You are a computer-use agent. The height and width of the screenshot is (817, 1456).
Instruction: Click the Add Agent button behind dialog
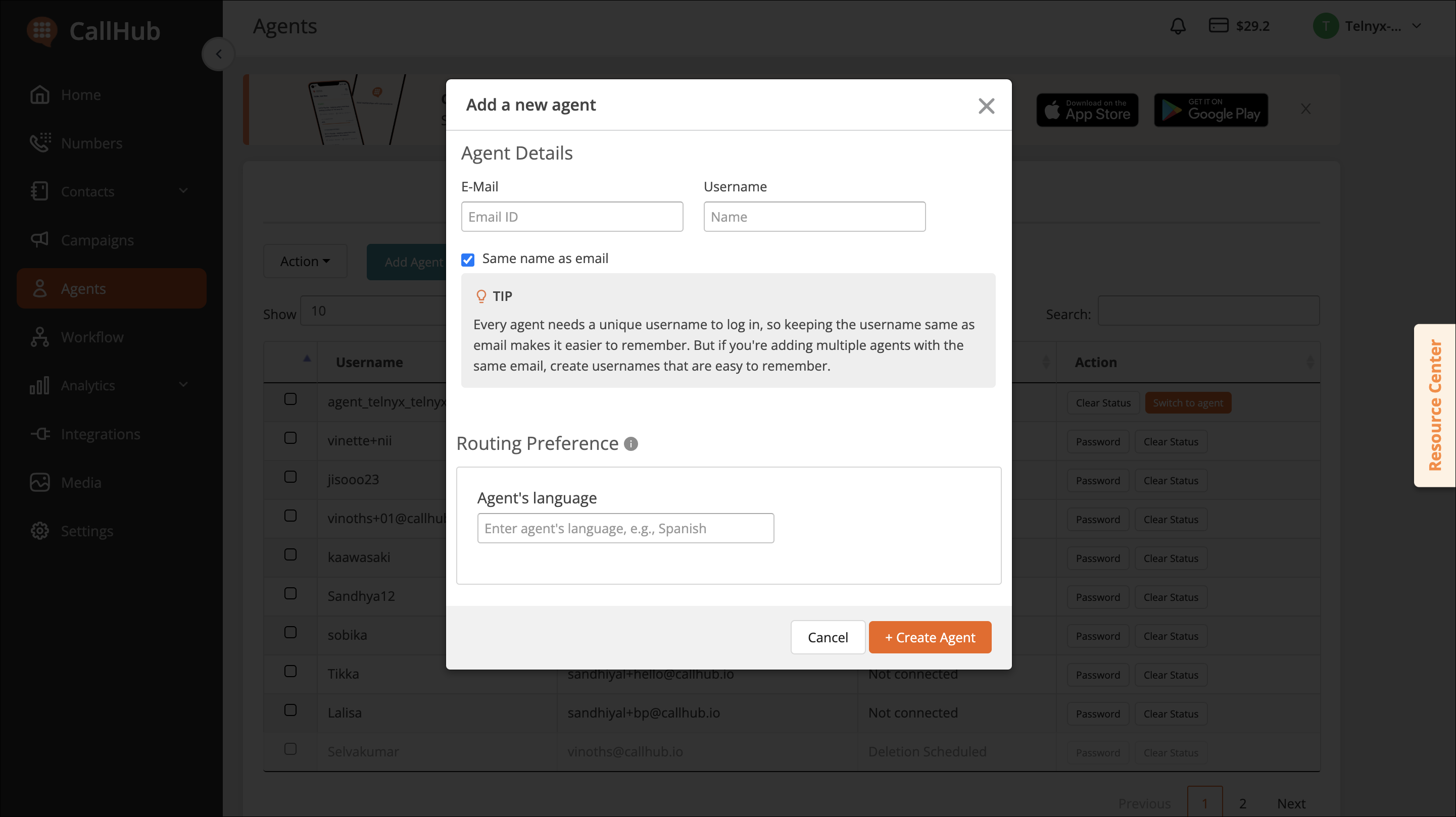click(407, 262)
